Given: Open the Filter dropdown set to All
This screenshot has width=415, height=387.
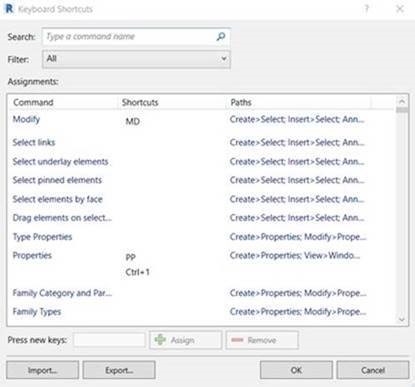Looking at the screenshot, I should pos(136,59).
